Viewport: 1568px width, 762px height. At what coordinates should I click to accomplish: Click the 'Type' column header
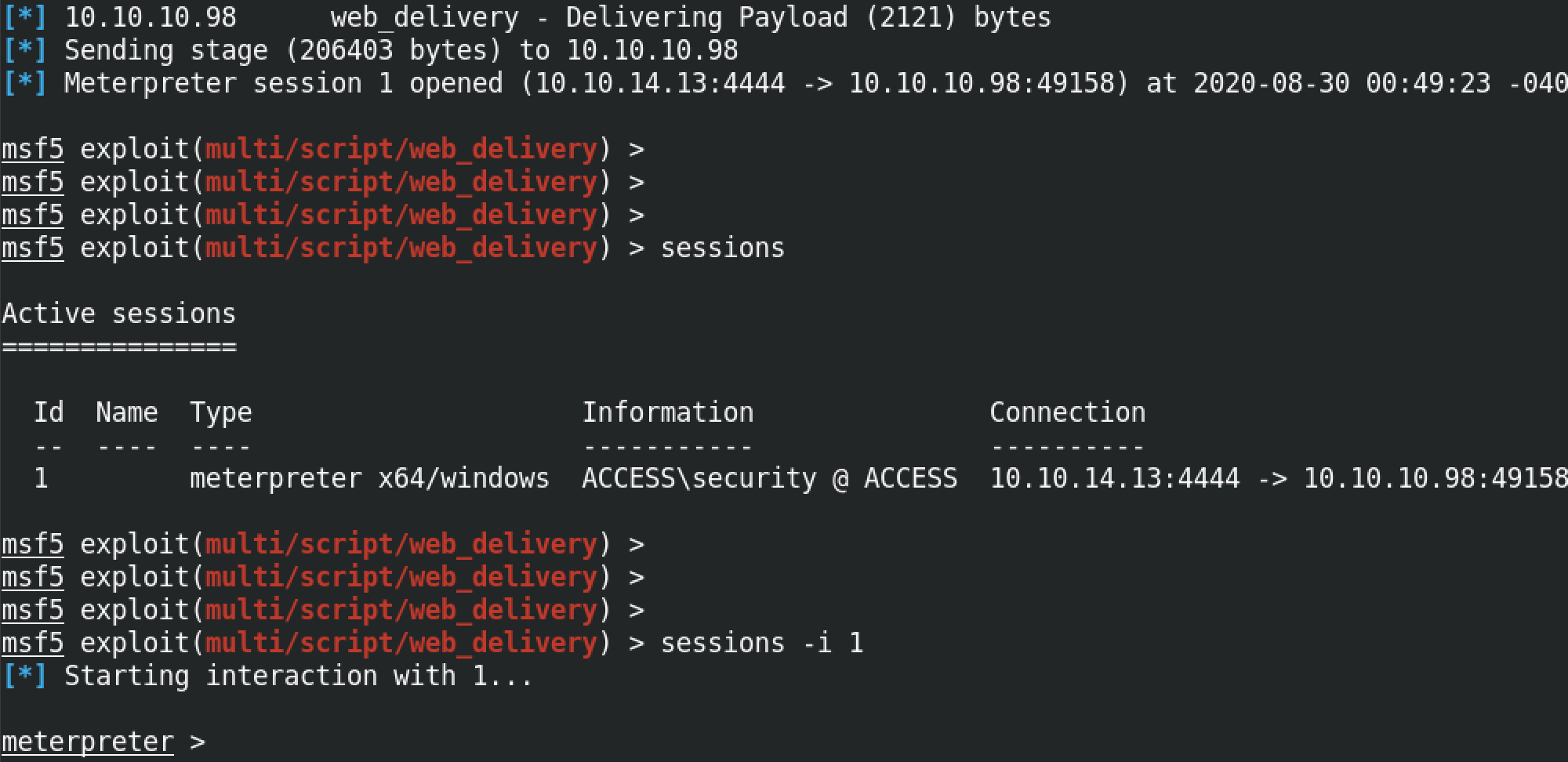(221, 413)
